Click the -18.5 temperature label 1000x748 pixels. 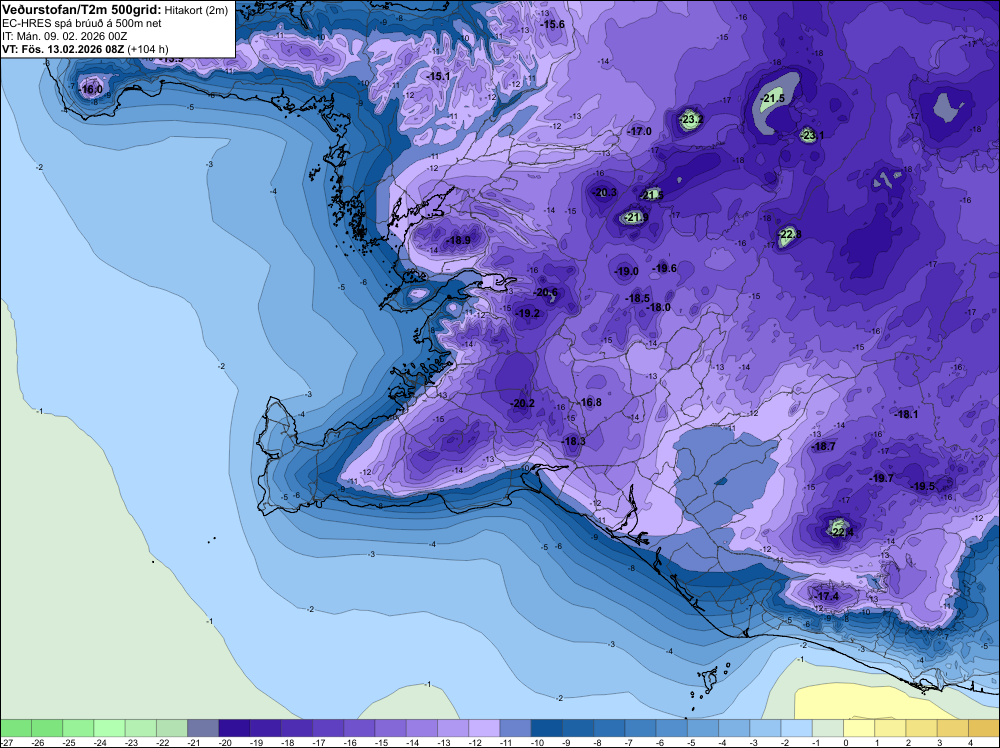coord(637,298)
